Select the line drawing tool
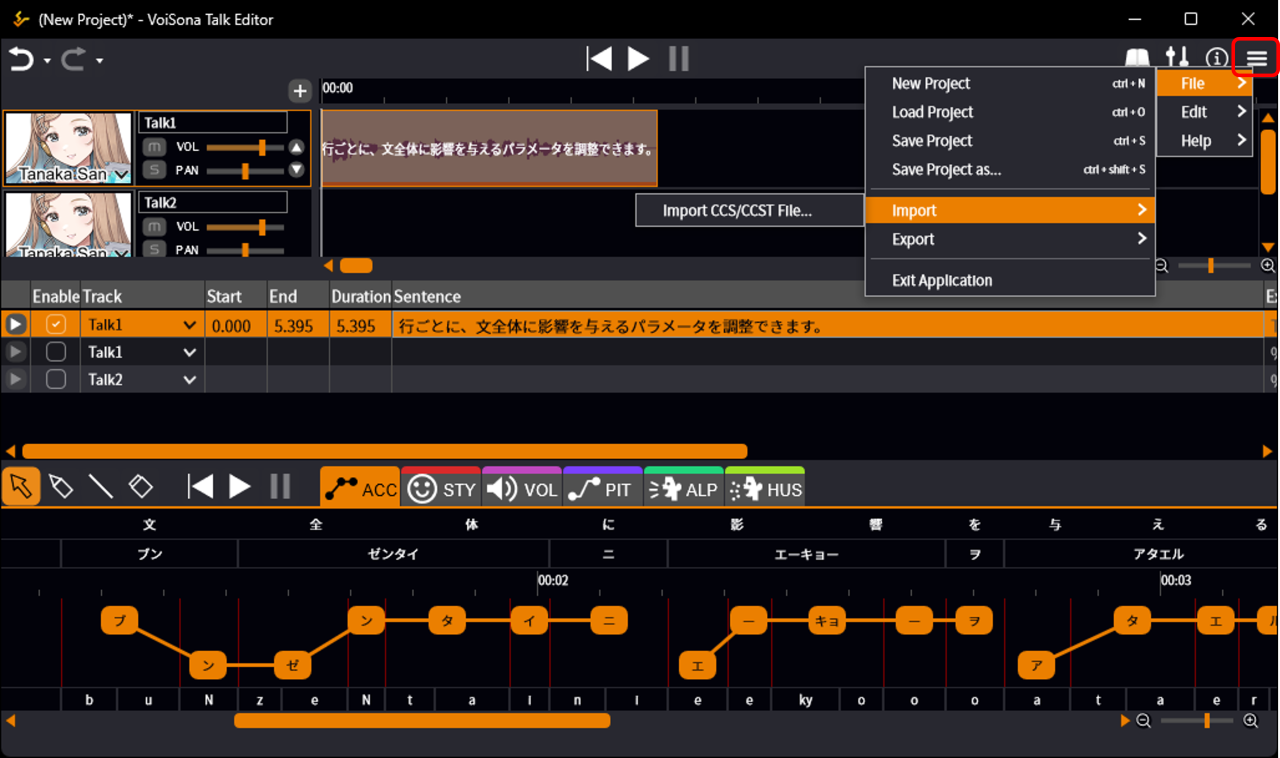 pyautogui.click(x=101, y=487)
